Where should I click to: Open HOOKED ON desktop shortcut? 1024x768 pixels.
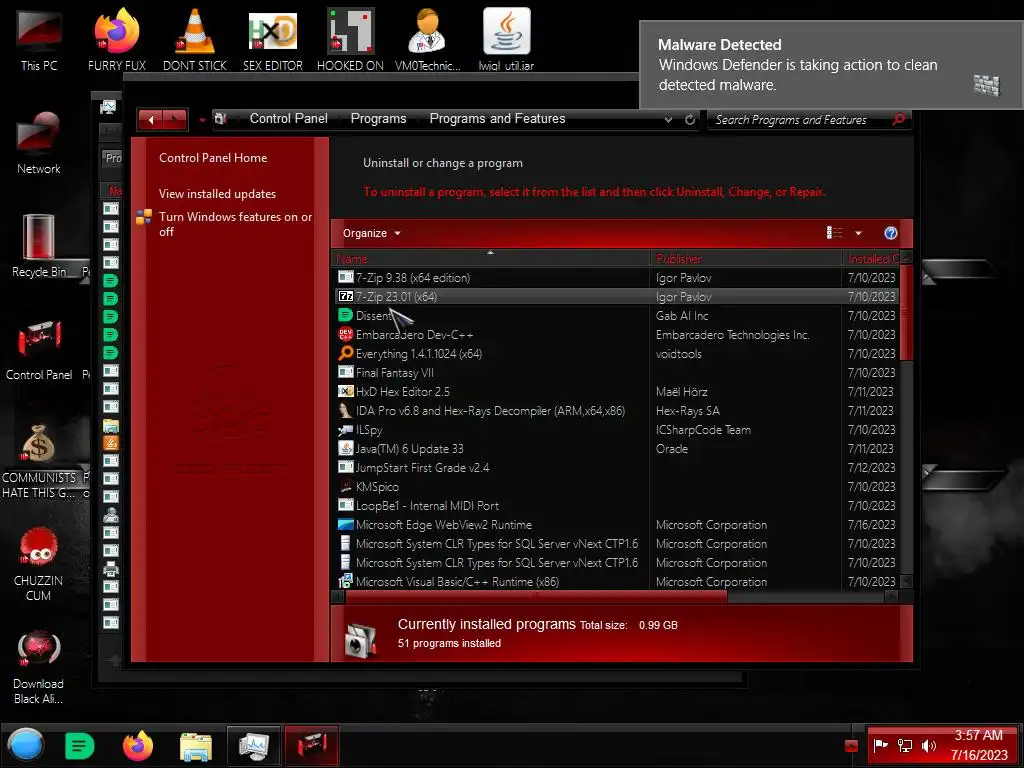pyautogui.click(x=351, y=39)
